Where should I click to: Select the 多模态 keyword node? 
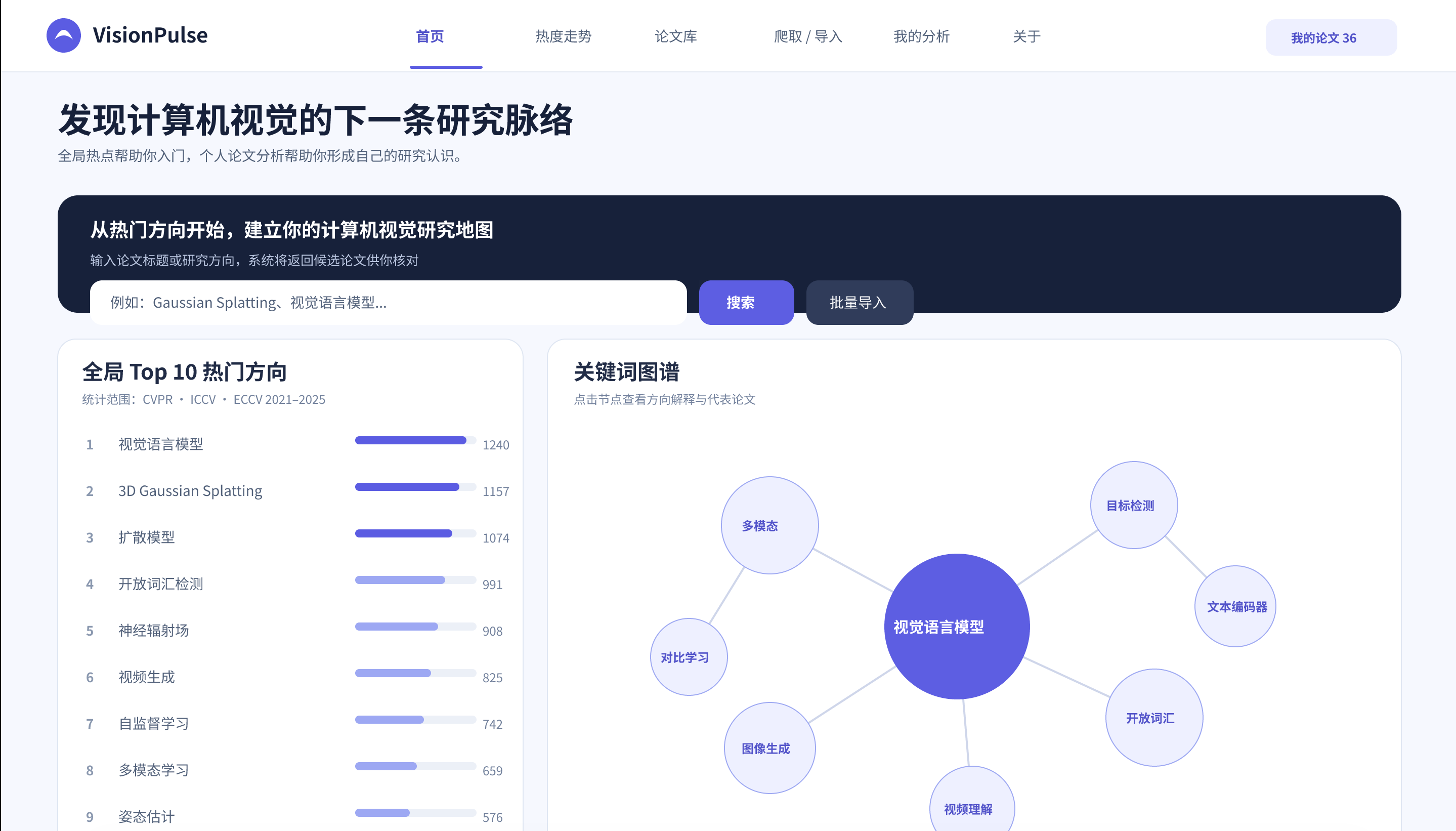(x=769, y=525)
